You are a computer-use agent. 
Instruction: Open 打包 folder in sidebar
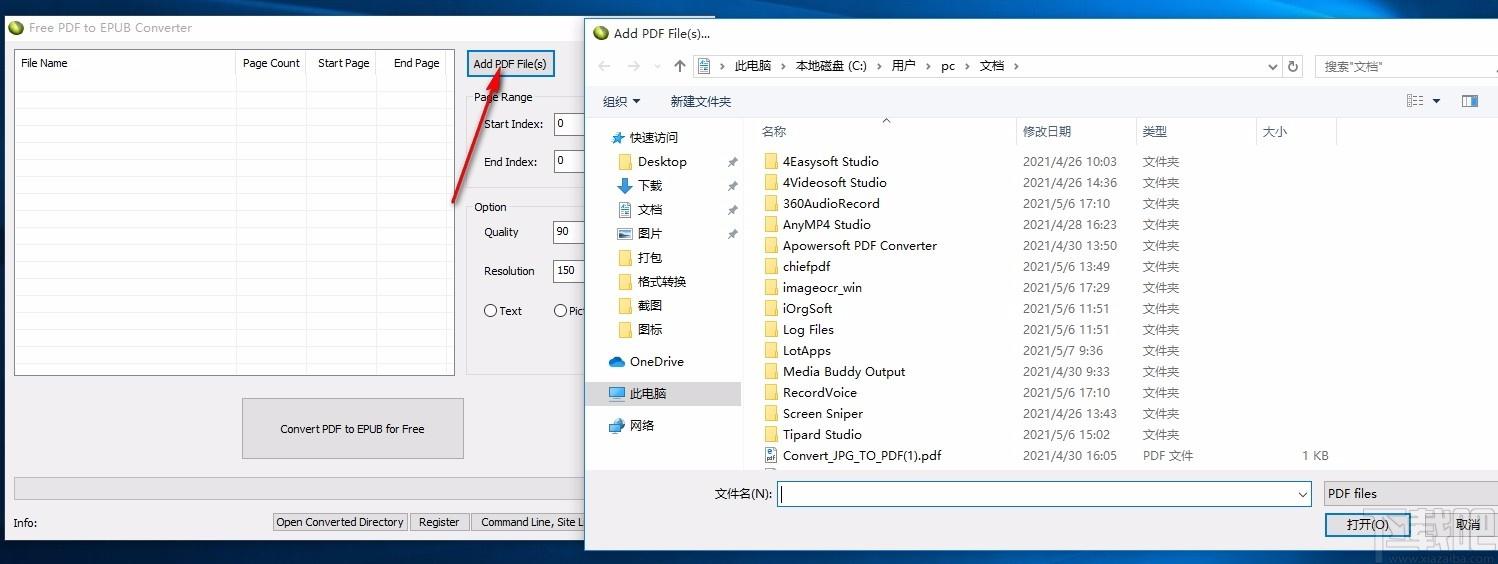coord(650,257)
